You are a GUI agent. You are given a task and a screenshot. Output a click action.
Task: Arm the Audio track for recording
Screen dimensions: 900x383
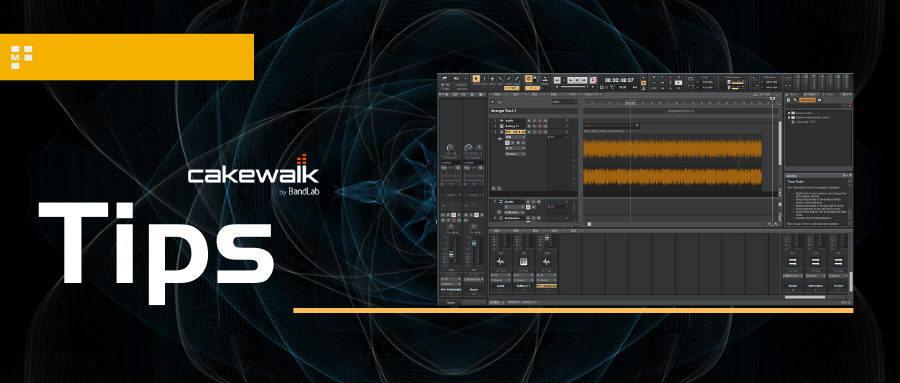[540, 121]
